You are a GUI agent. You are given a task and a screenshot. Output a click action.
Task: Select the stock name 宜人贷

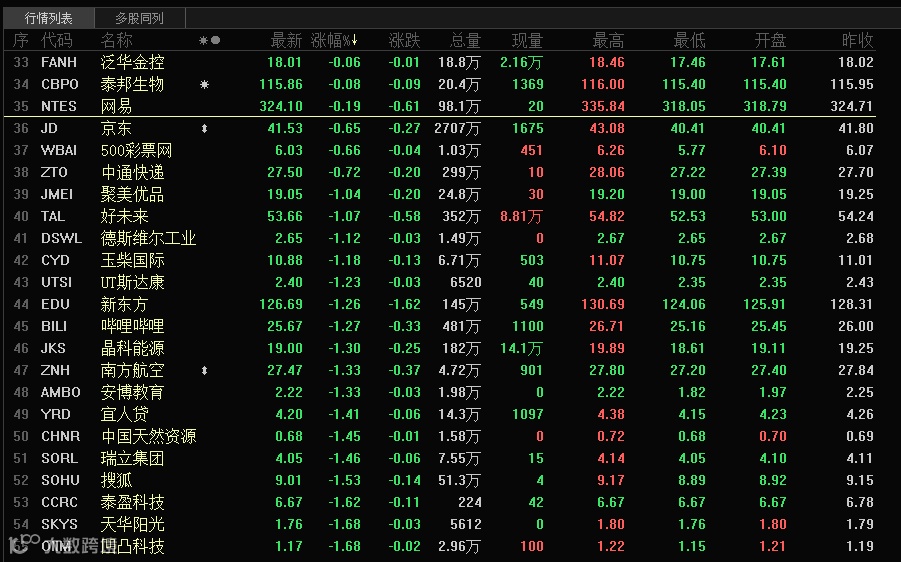124,414
